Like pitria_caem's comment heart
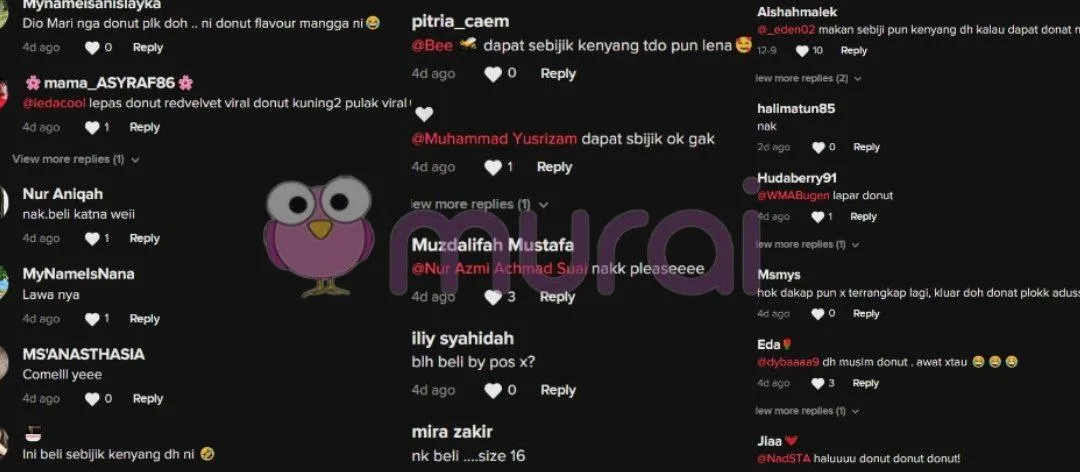 493,74
